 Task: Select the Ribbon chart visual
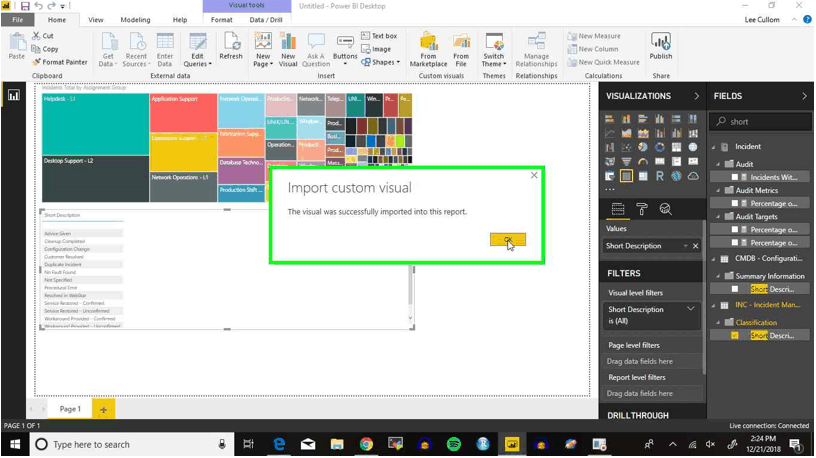click(693, 133)
